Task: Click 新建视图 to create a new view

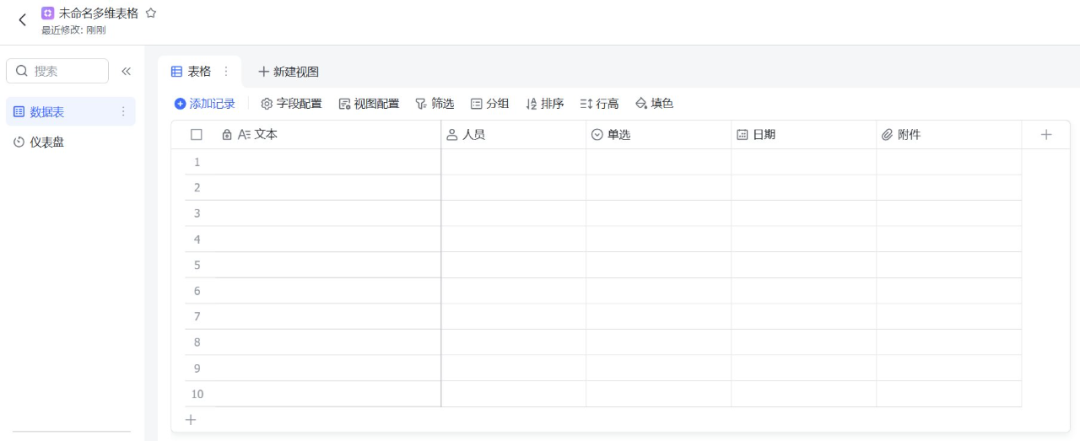Action: click(x=288, y=72)
